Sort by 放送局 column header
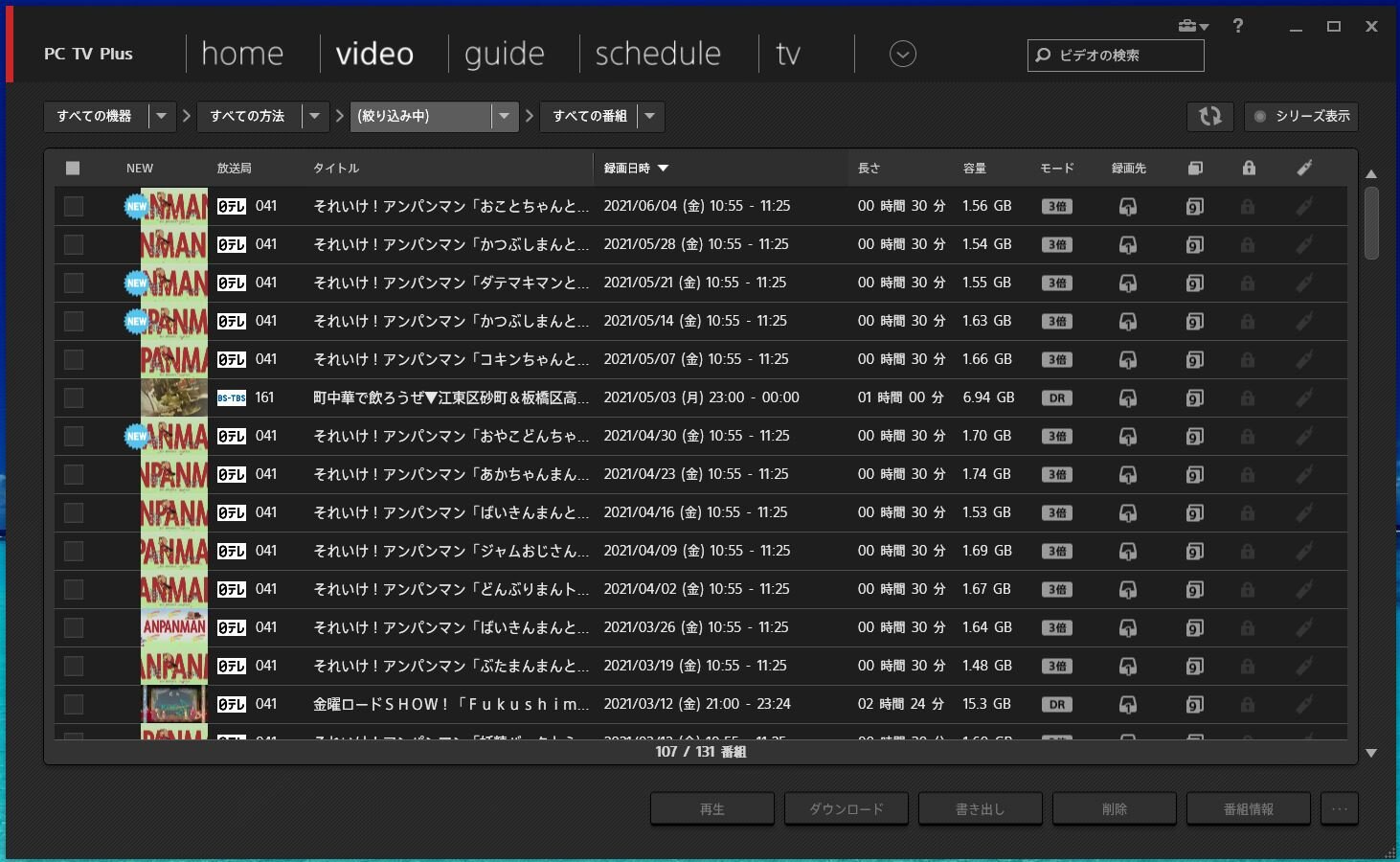 (234, 169)
